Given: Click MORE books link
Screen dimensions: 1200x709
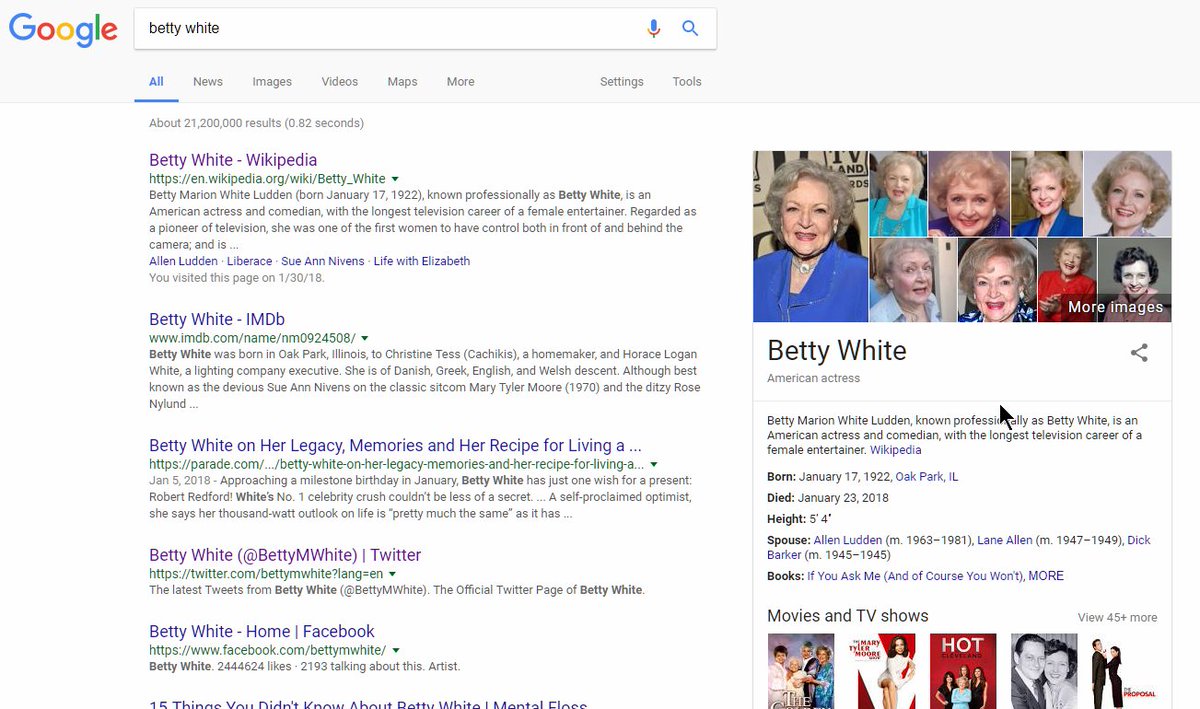Looking at the screenshot, I should pyautogui.click(x=1046, y=576).
